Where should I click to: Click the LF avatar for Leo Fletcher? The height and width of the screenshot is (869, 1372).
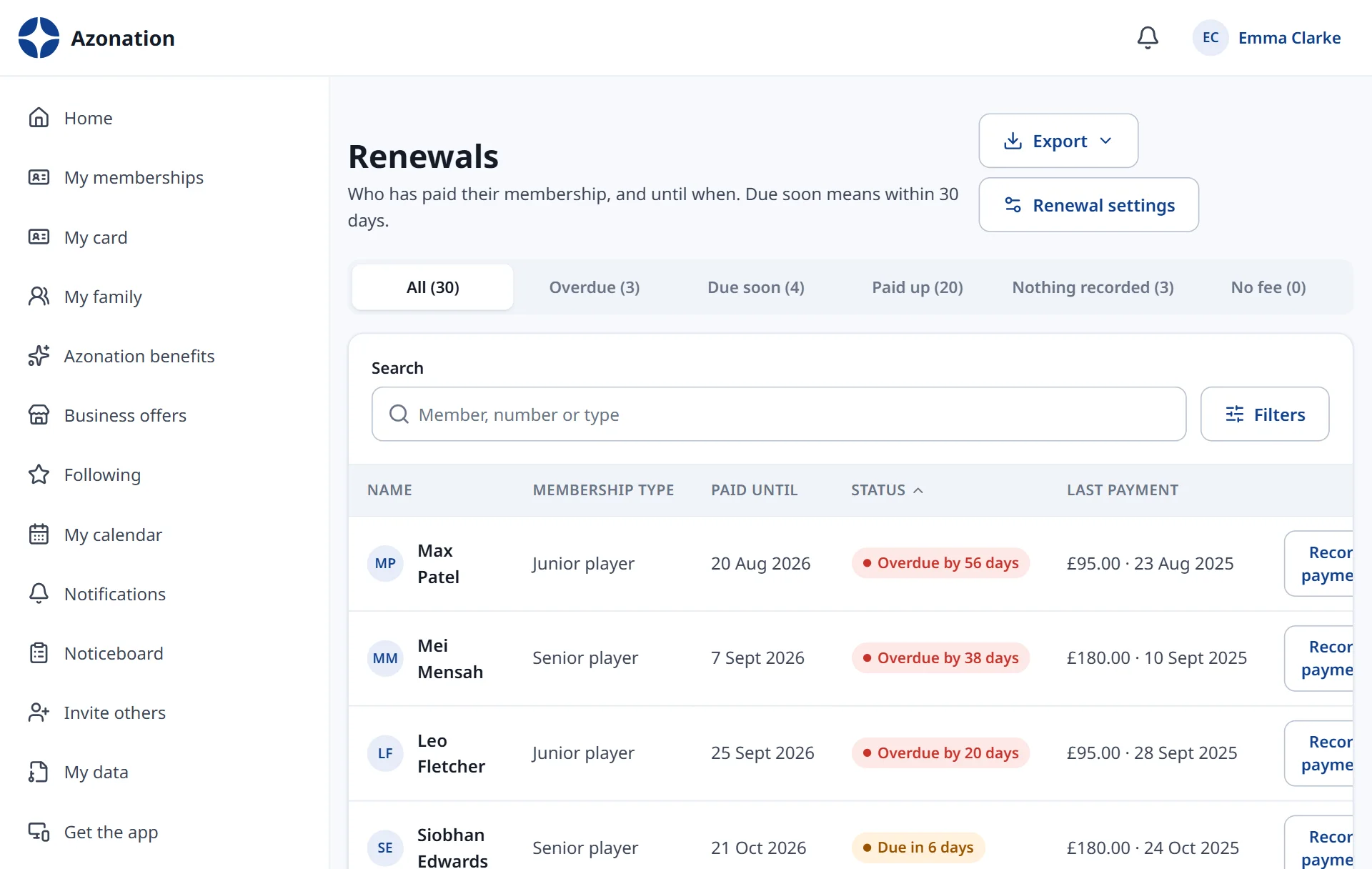[x=385, y=753]
